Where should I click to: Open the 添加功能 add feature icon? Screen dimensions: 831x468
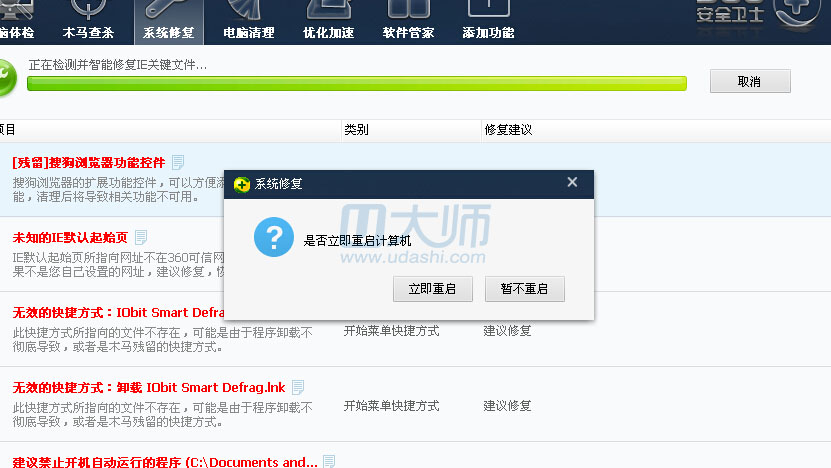[x=488, y=21]
